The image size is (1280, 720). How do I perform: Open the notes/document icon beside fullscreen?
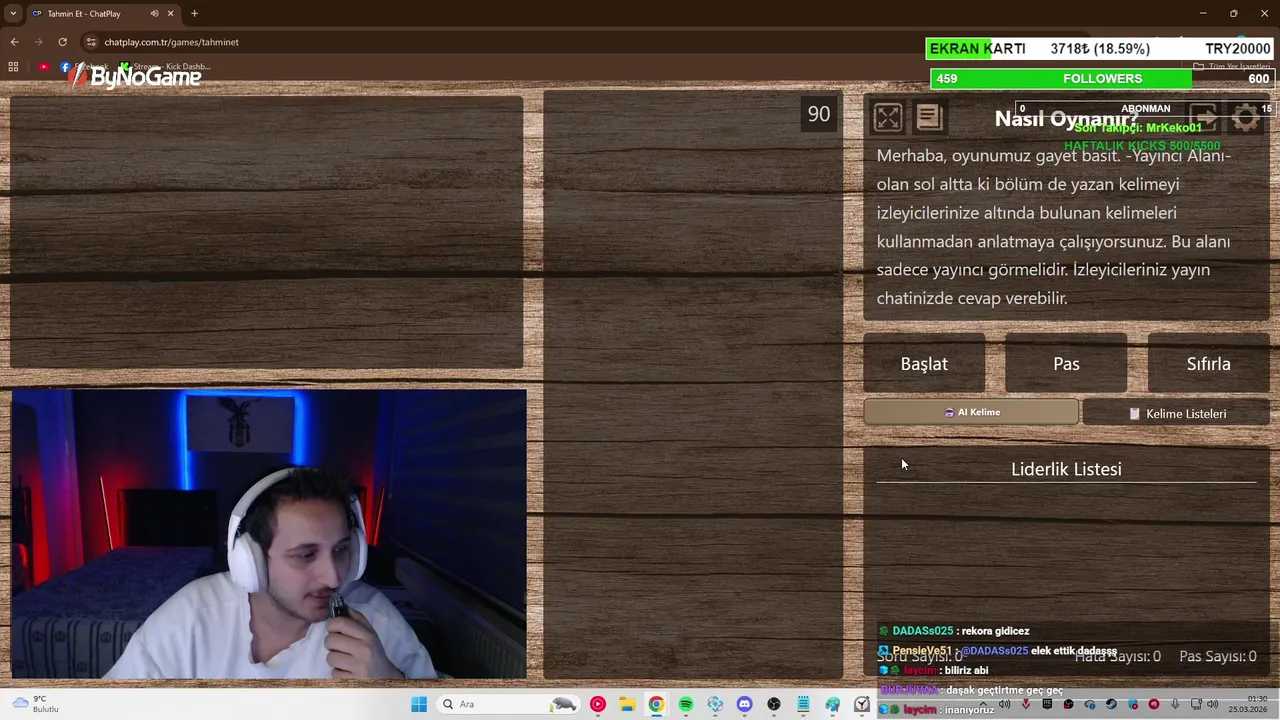click(929, 118)
